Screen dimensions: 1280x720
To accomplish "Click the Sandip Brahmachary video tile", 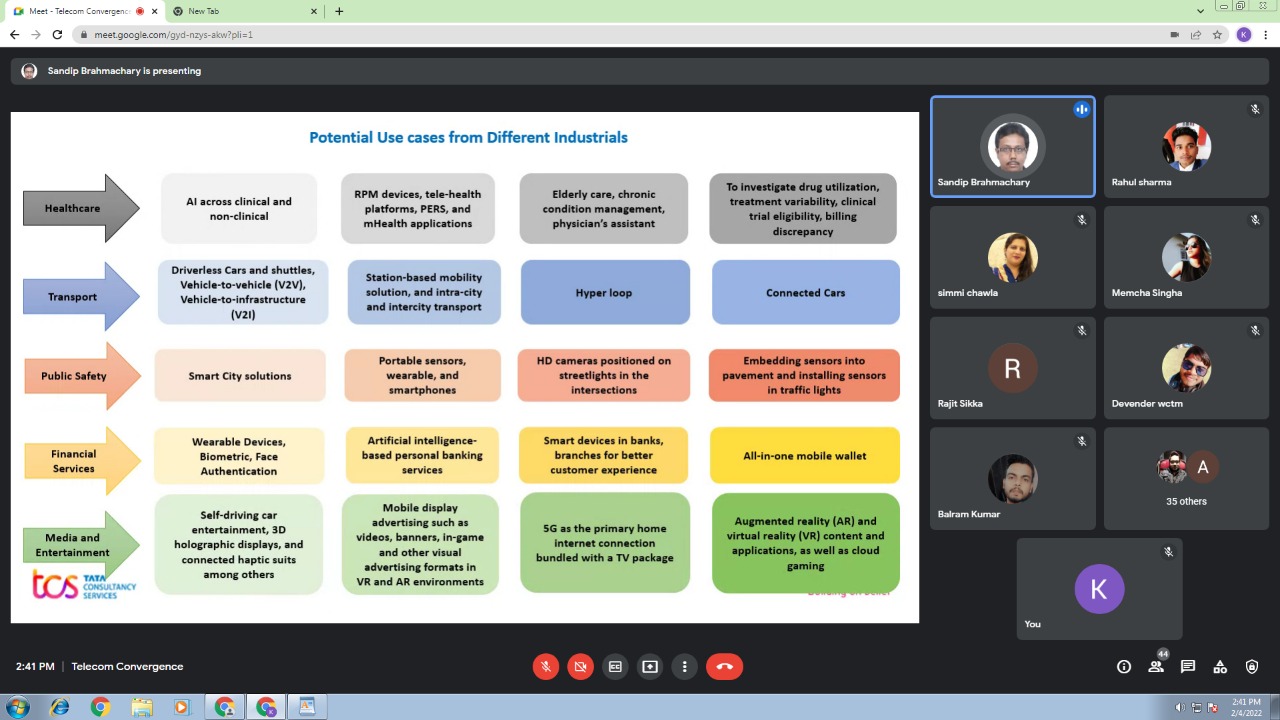I will coord(1012,147).
